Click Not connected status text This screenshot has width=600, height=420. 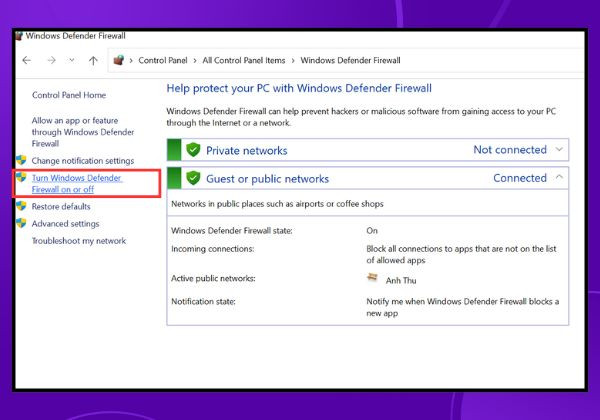510,150
